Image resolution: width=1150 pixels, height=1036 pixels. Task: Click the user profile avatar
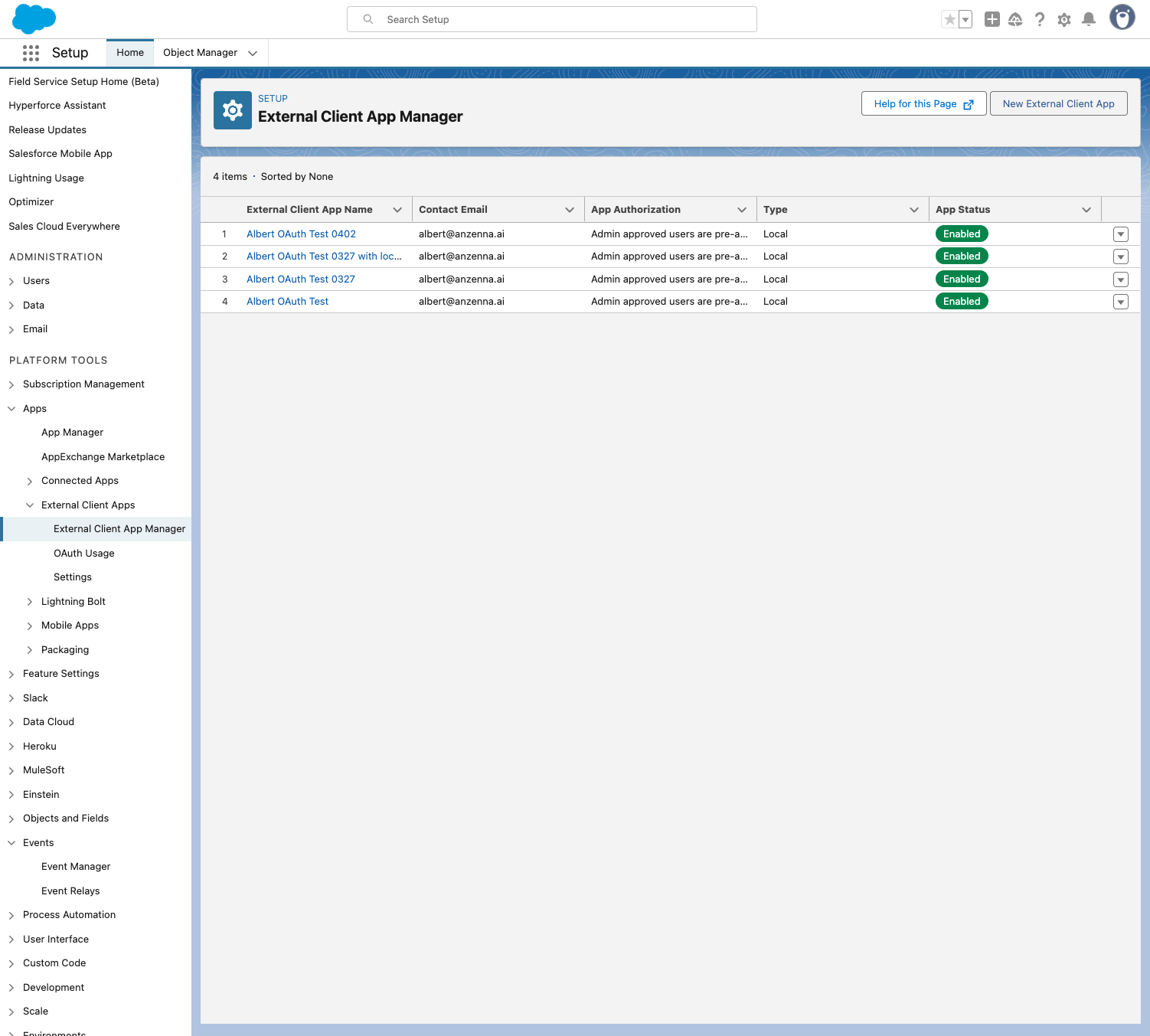click(1122, 18)
